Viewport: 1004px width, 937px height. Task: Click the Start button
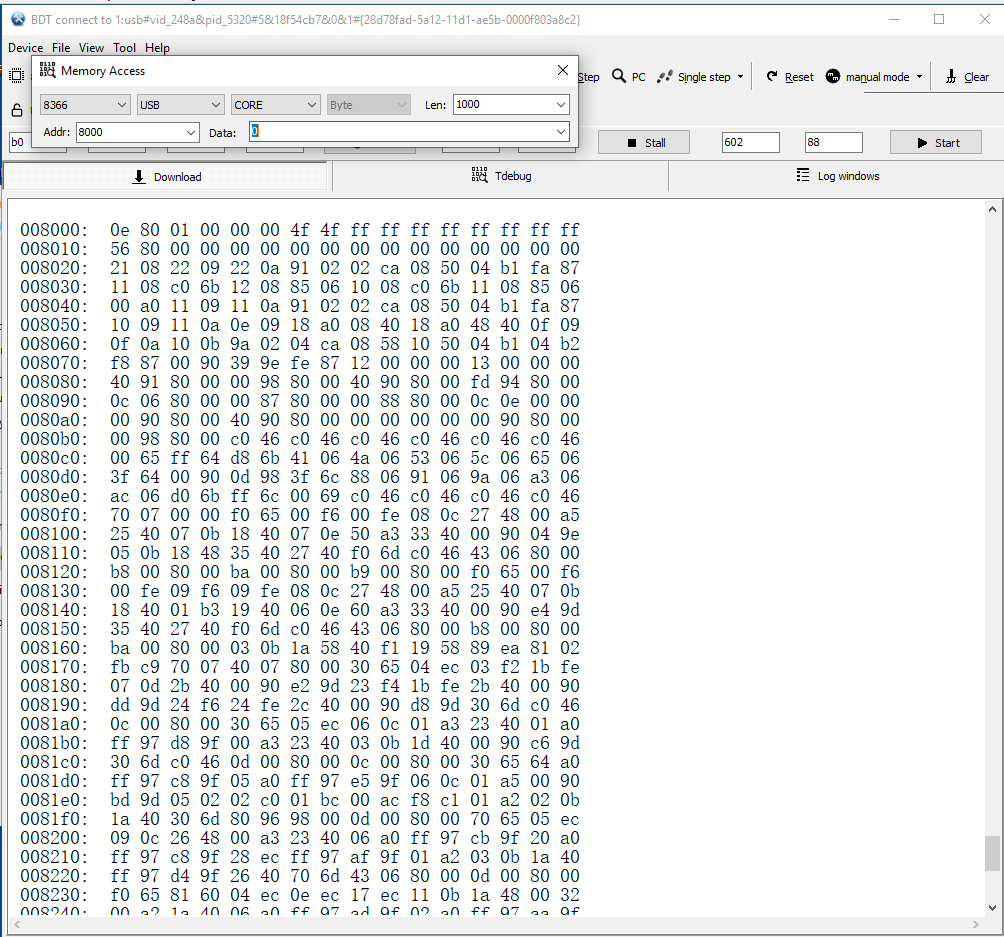pos(935,142)
